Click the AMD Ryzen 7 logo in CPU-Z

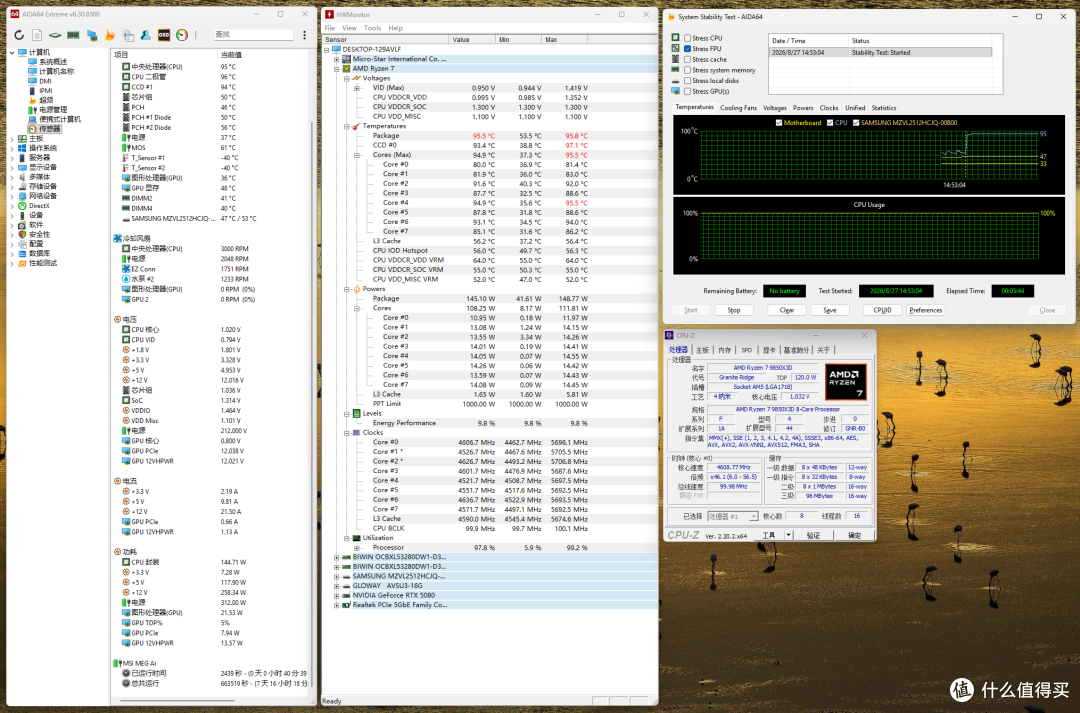tap(846, 382)
